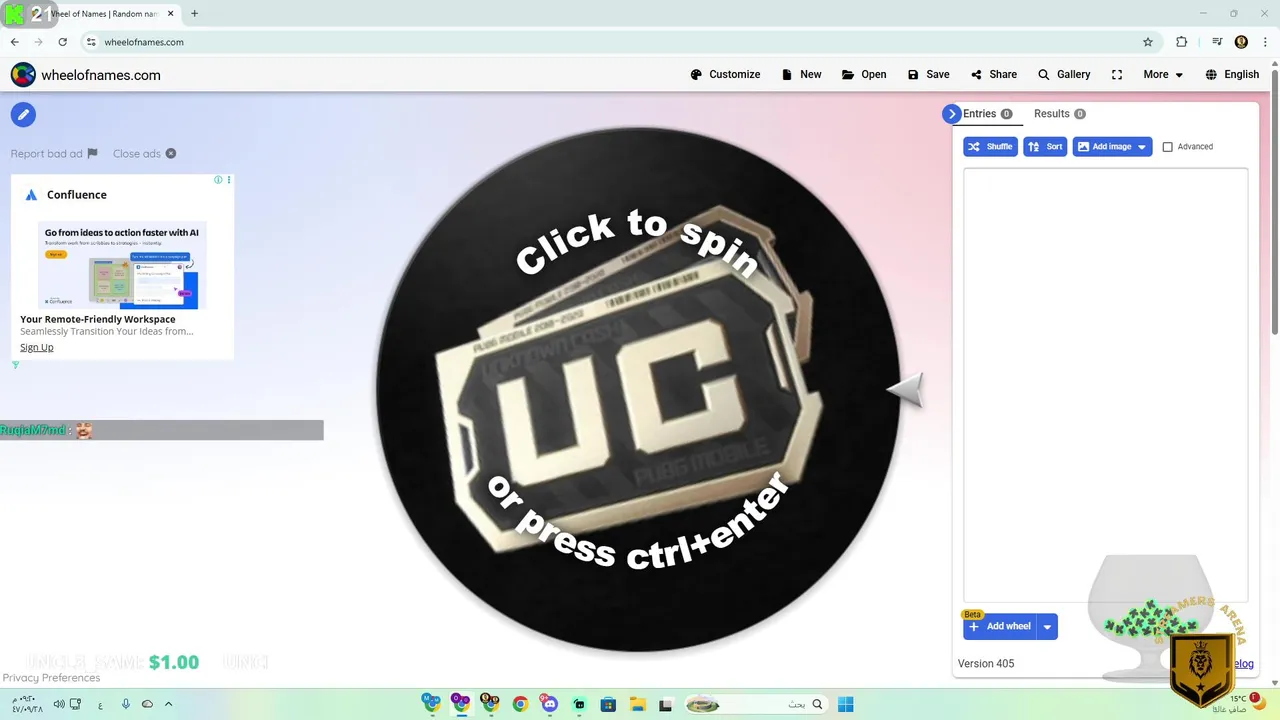Open Discord from the taskbar
Screen dimensions: 1280x720
click(549, 704)
